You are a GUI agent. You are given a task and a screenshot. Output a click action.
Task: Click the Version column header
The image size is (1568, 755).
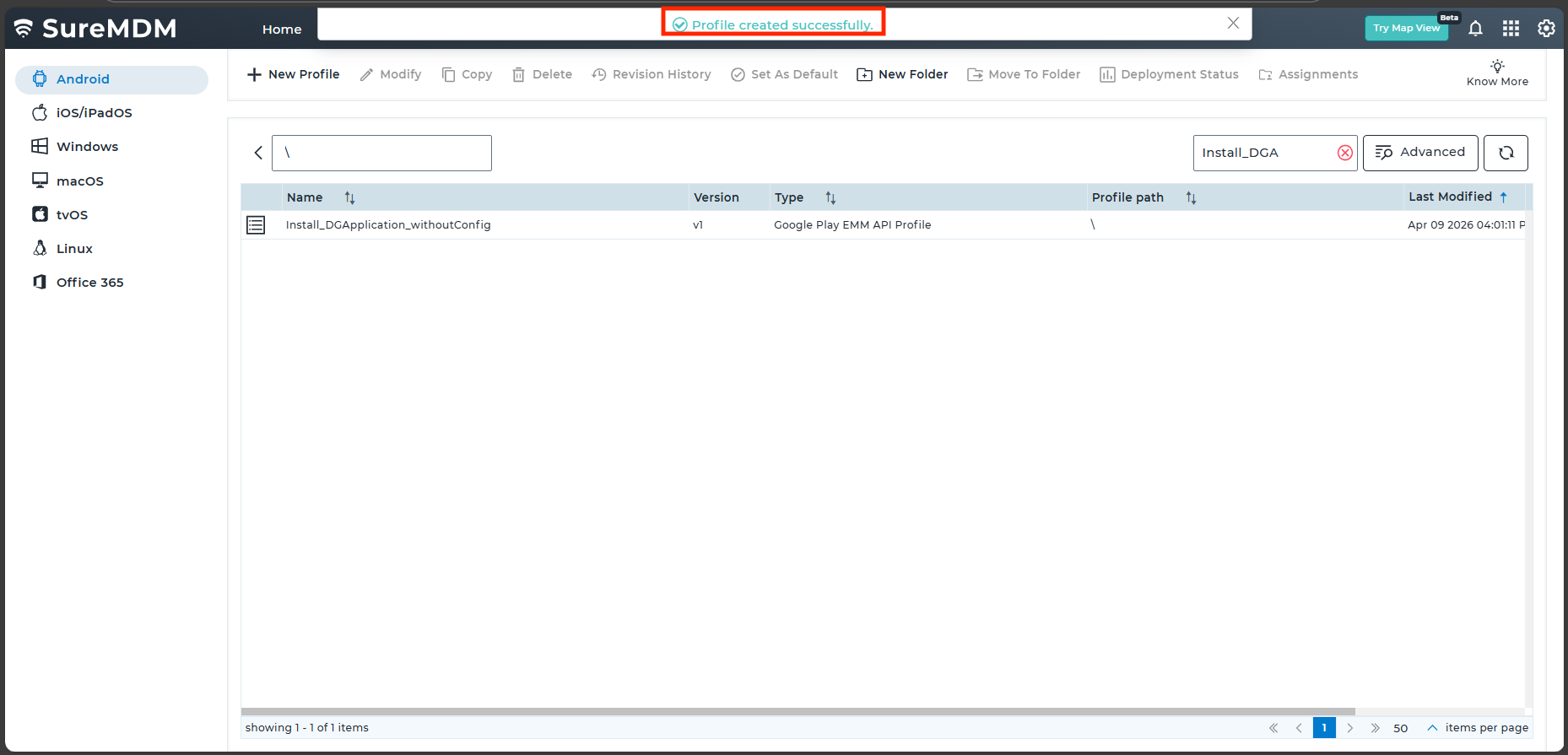tap(716, 197)
